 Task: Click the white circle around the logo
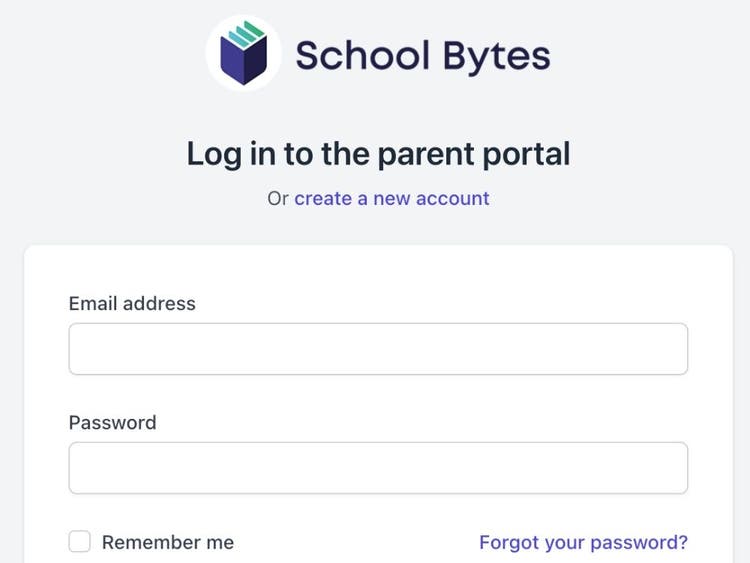pos(217,70)
